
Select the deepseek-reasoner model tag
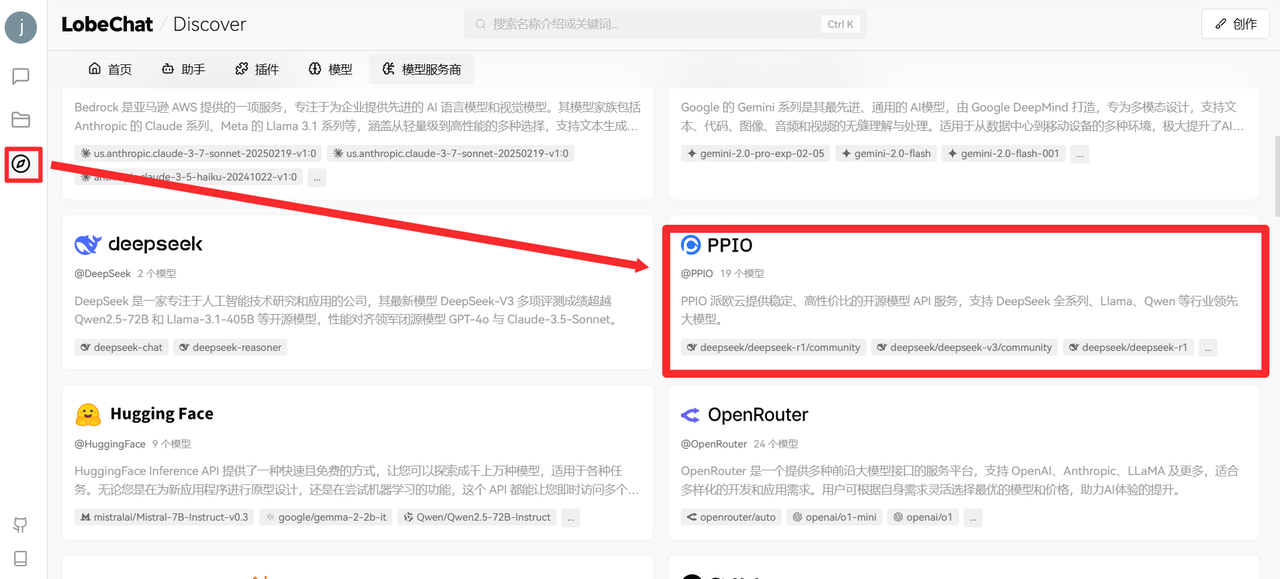231,347
